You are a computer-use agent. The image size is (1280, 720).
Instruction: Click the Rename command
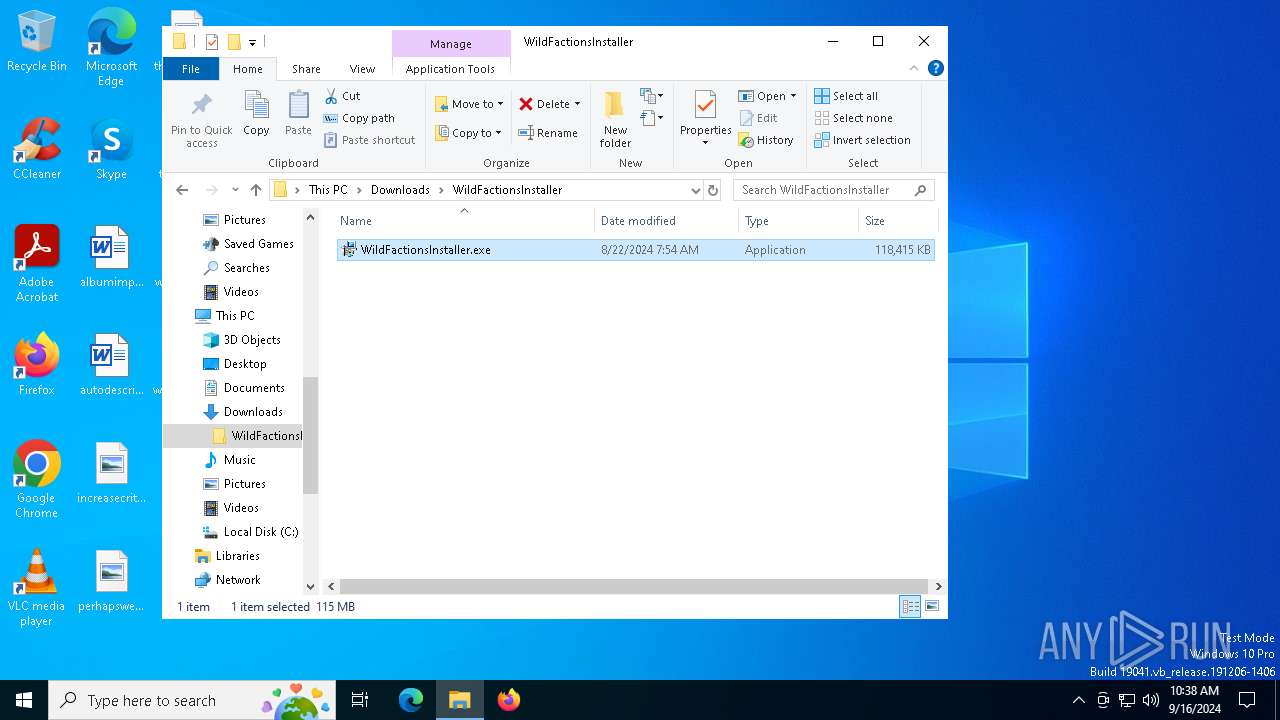tap(548, 133)
